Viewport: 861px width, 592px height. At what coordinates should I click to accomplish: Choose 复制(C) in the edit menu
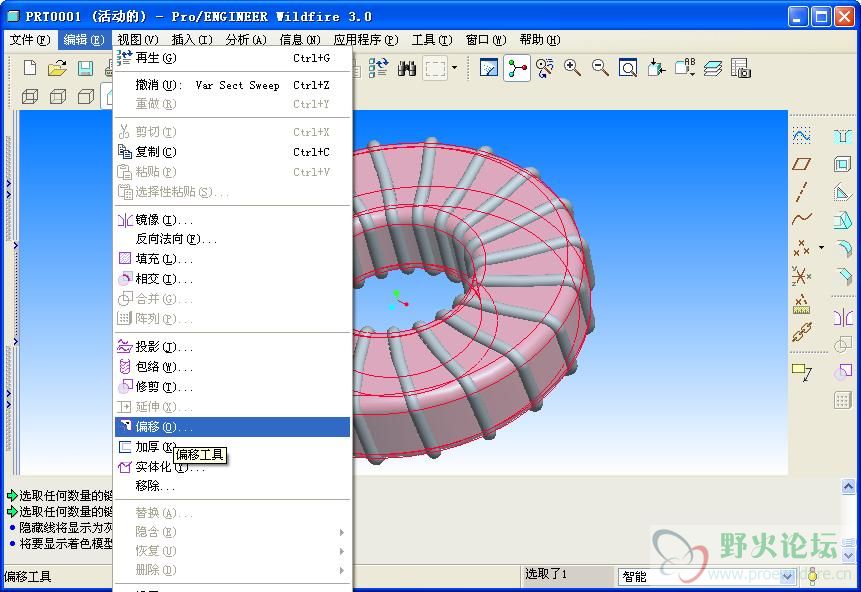pyautogui.click(x=232, y=152)
